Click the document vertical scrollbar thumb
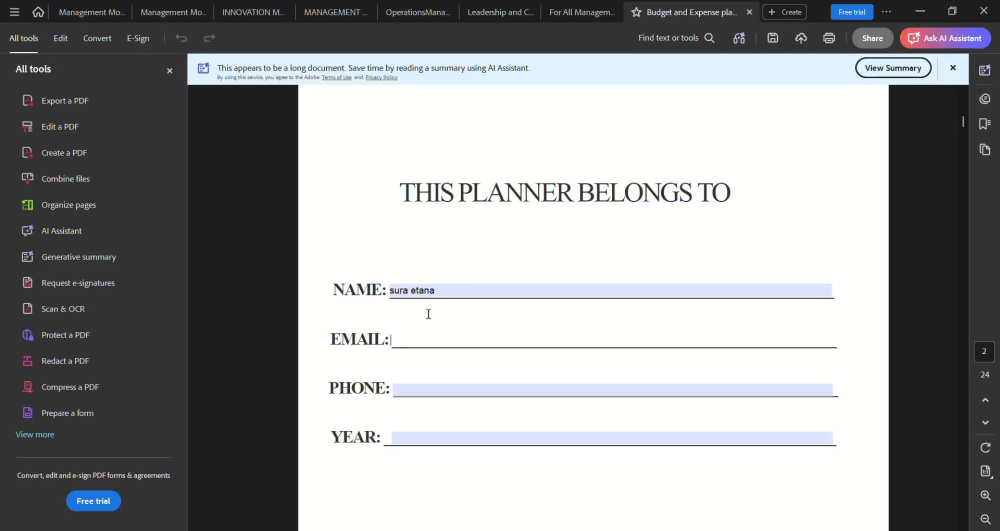 click(963, 121)
